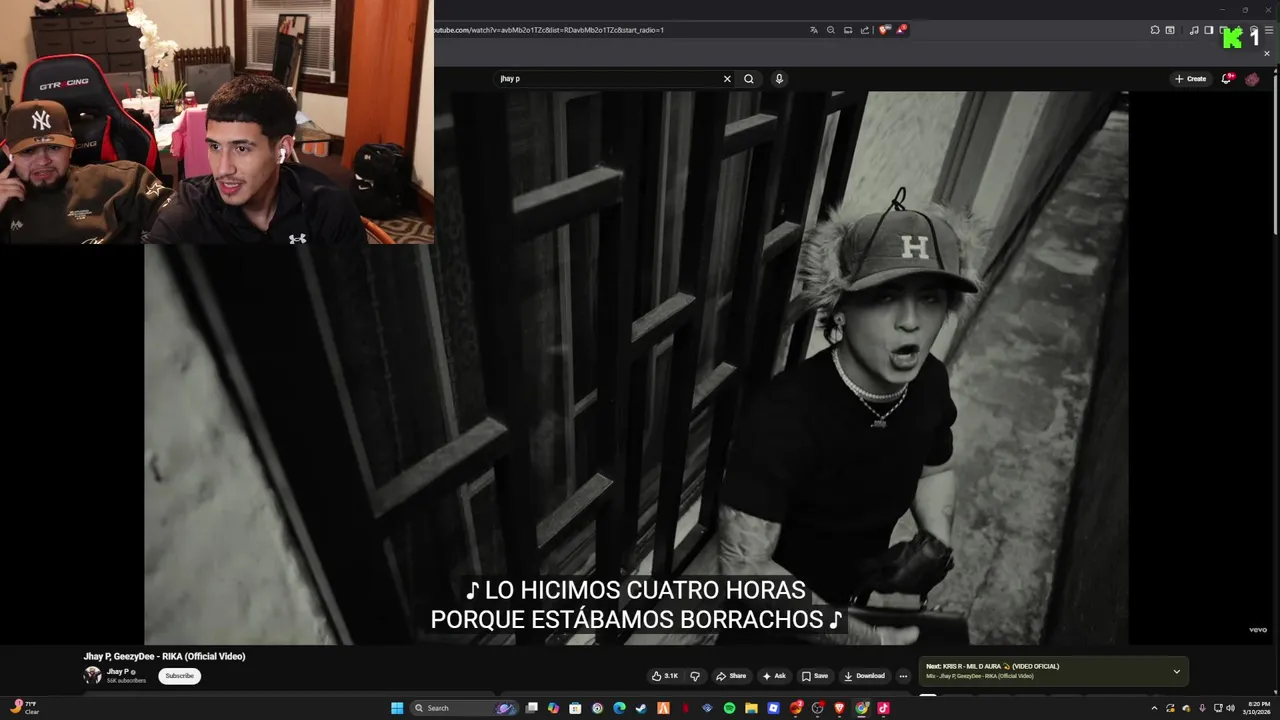Click the Windows taskbar Search box
This screenshot has width=1280, height=720.
click(464, 708)
